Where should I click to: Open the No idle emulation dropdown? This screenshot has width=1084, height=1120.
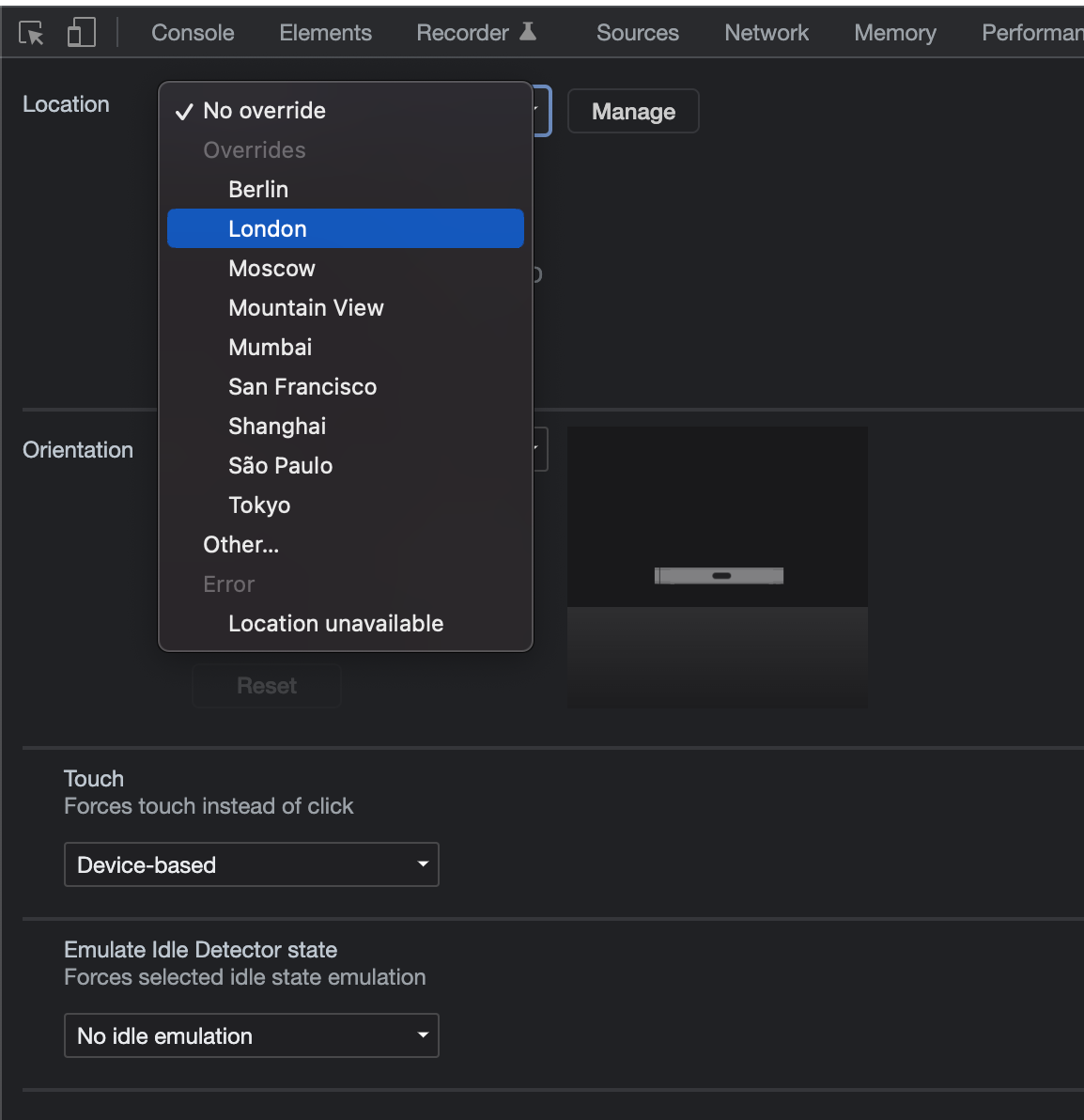point(251,1035)
